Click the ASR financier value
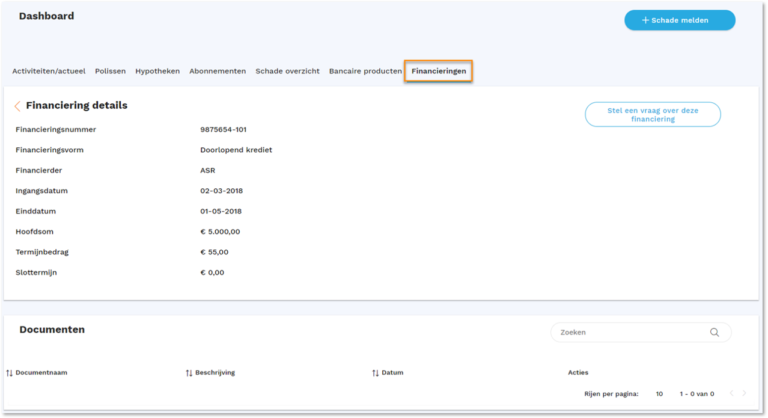 208,171
